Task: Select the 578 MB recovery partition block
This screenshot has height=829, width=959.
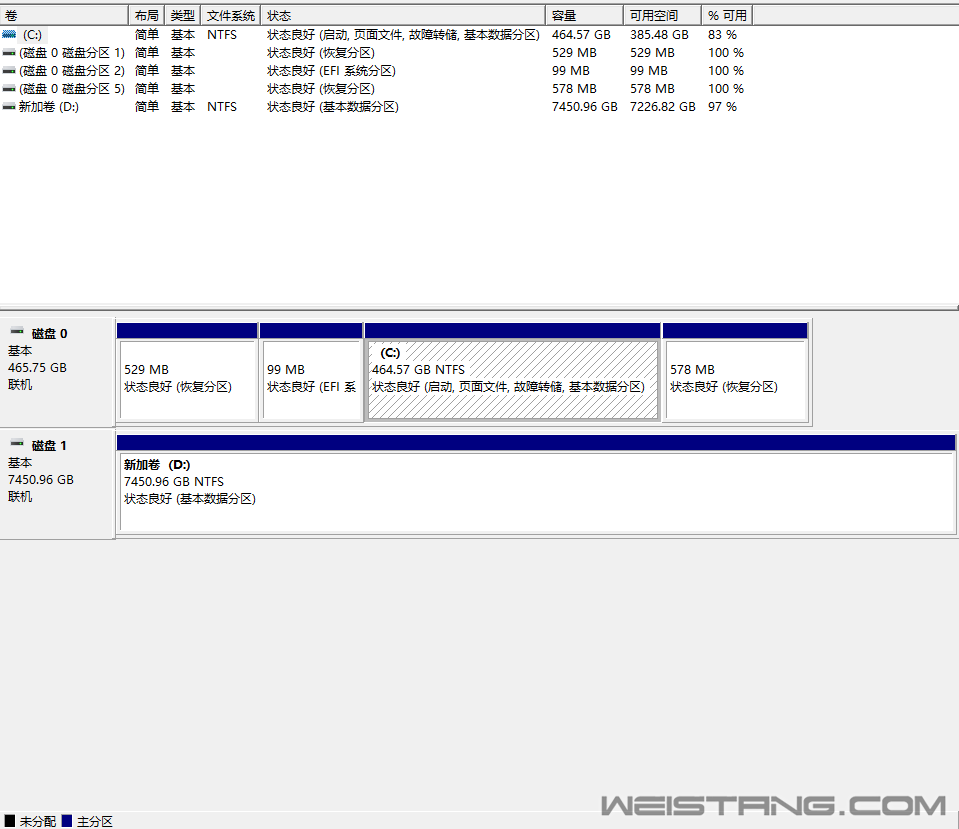Action: tap(735, 379)
